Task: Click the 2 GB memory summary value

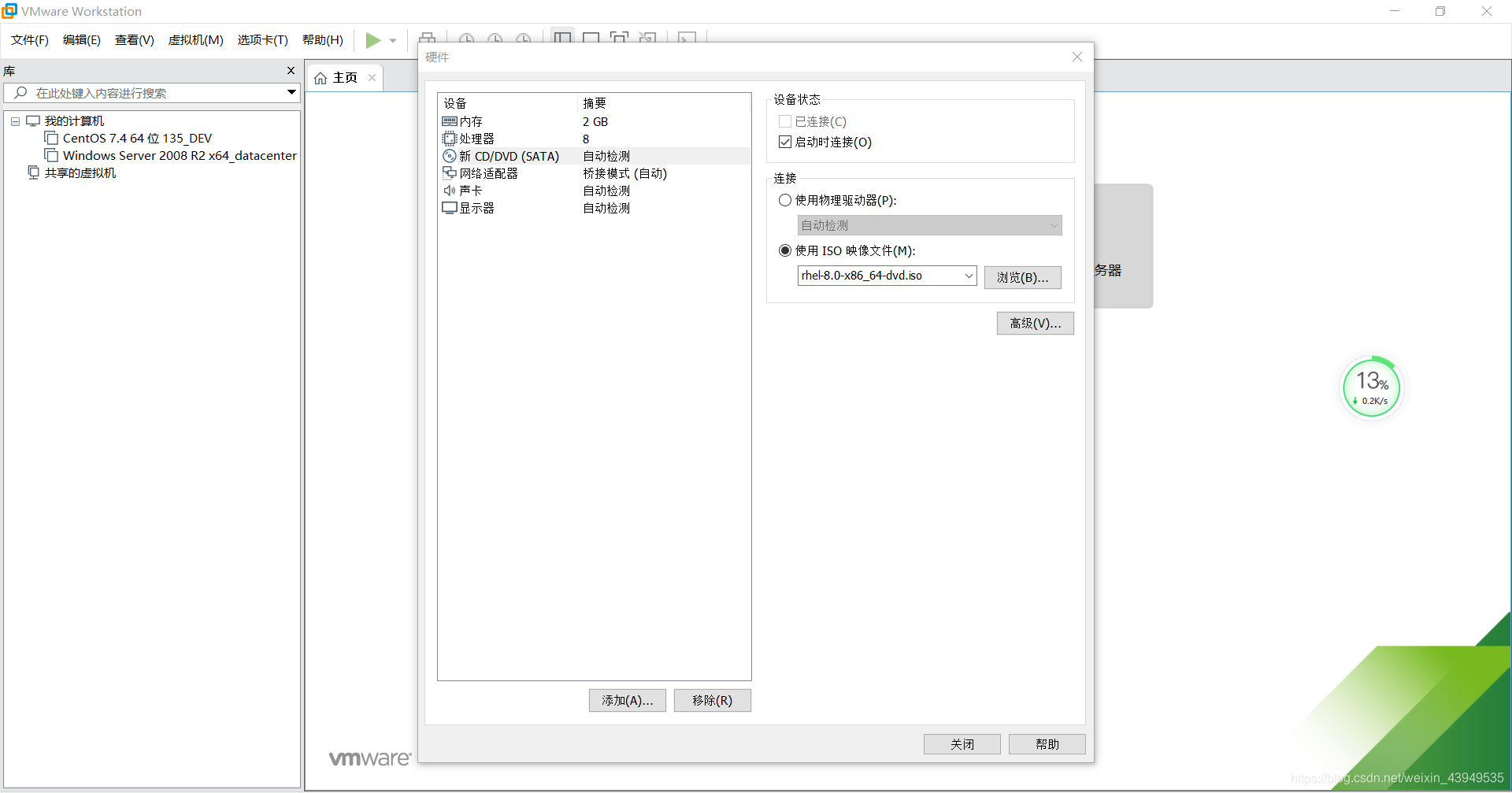Action: (595, 121)
